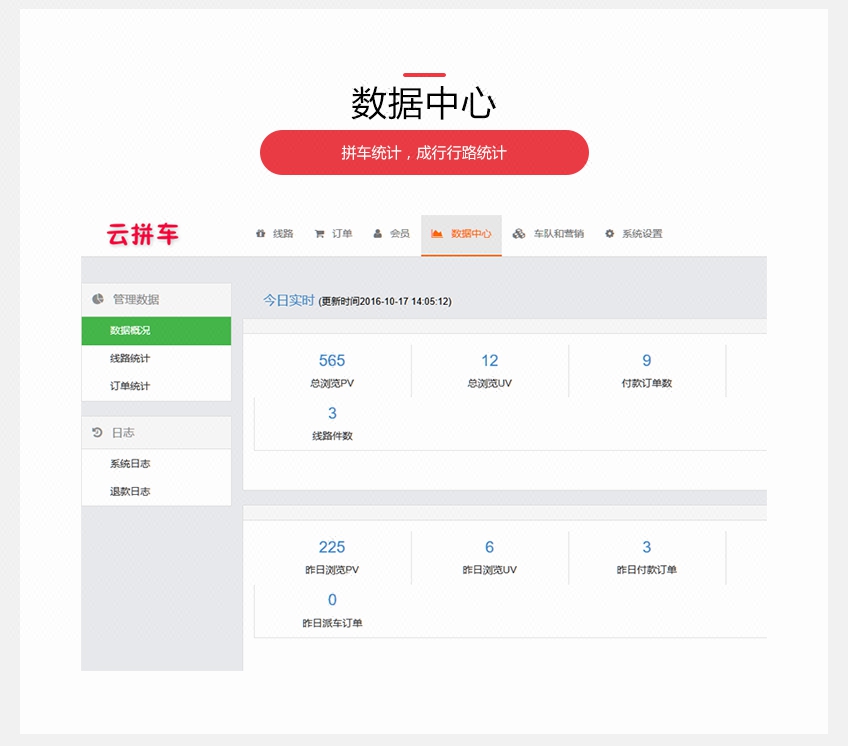The width and height of the screenshot is (848, 746).
Task: Click the 3 线路件数 value
Action: [x=332, y=413]
